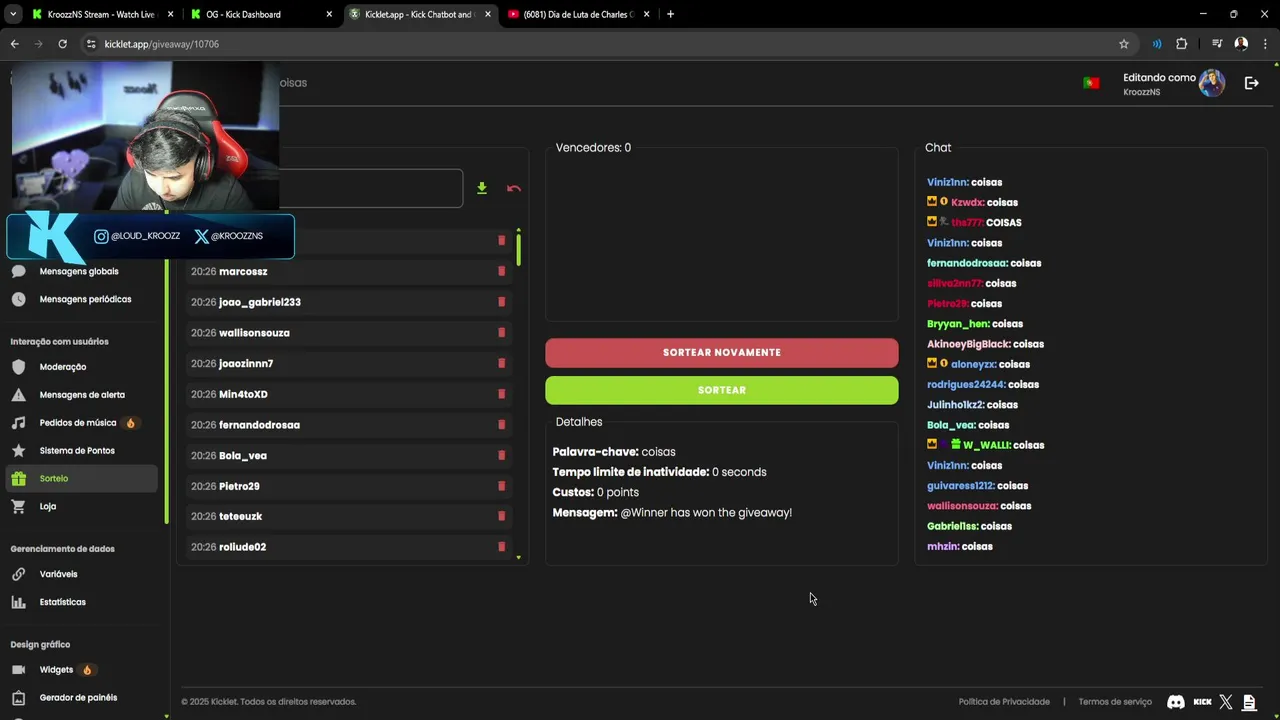
Task: Delete teteeuzk from the giveaway entries
Action: point(501,516)
